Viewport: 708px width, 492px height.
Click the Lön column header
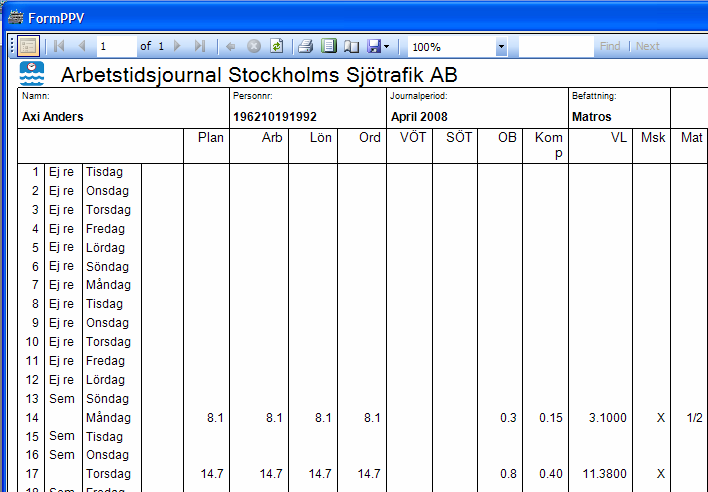(321, 138)
